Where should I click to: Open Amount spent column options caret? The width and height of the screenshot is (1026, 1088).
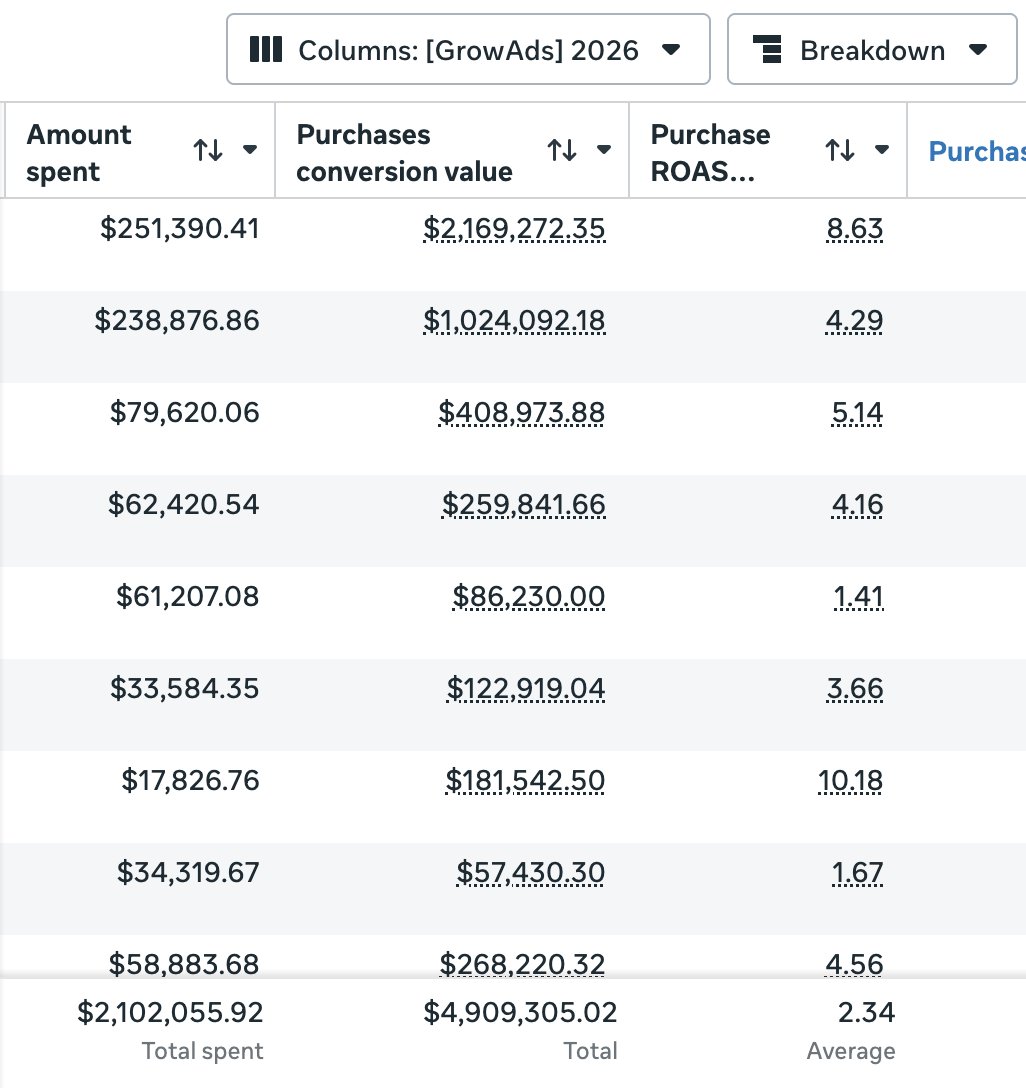(x=250, y=149)
